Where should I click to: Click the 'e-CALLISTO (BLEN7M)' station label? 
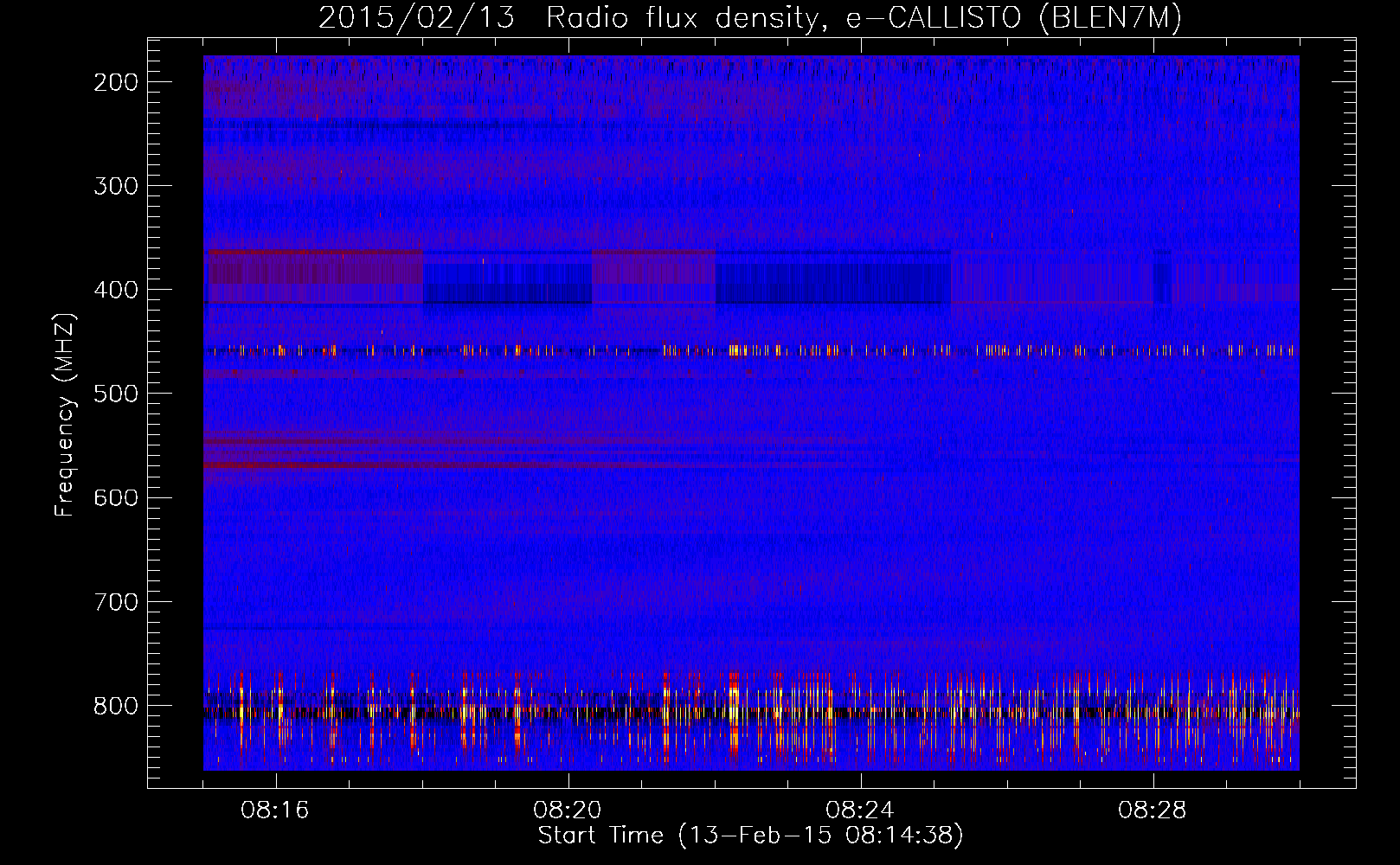[1014, 18]
